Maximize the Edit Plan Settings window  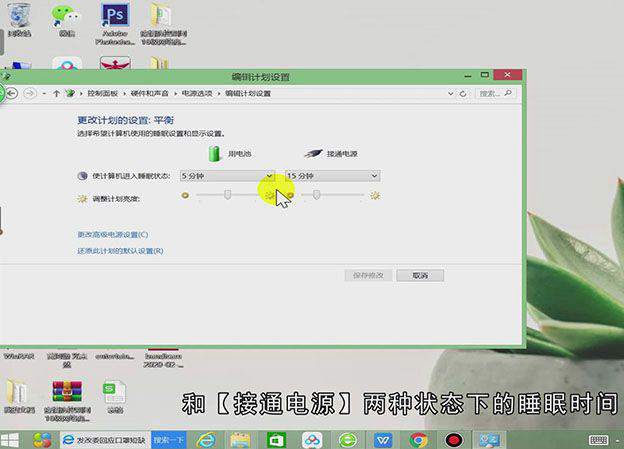485,75
